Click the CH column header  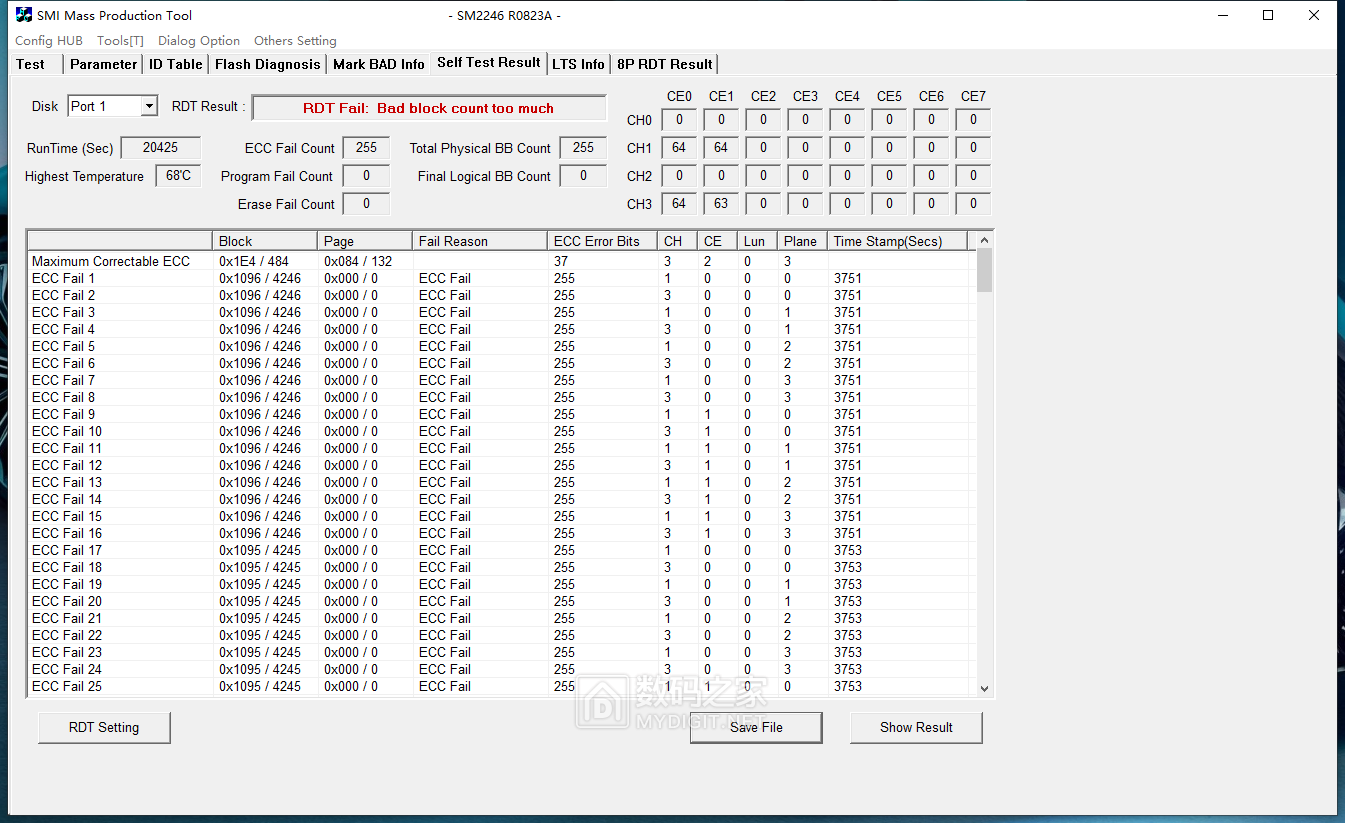pyautogui.click(x=677, y=241)
